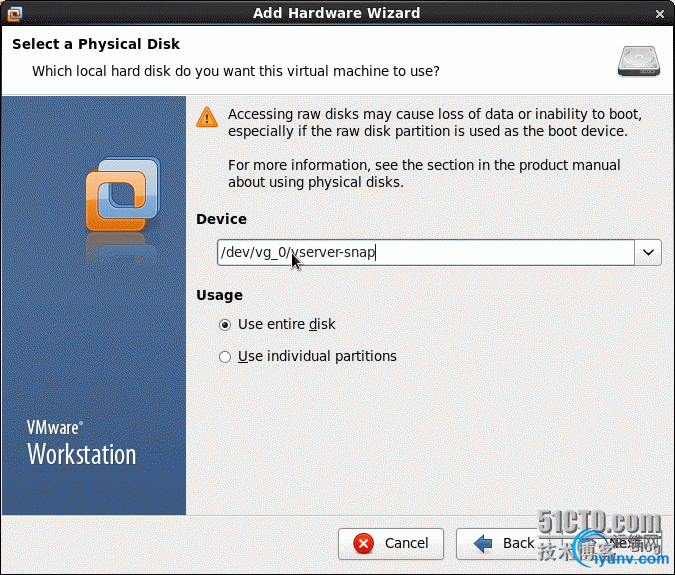
Task: Click into the Device path text field
Action: 425,253
